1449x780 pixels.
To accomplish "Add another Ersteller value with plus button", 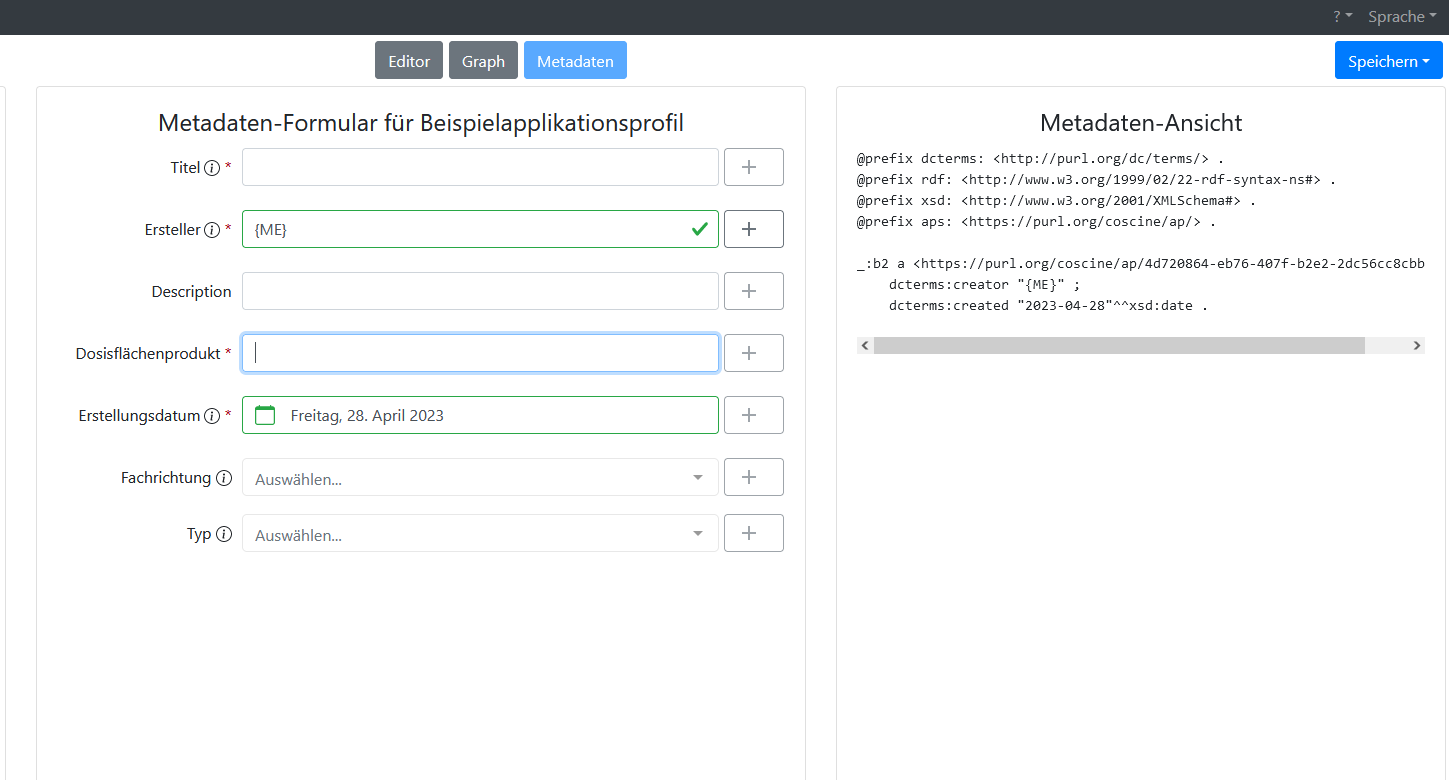I will coord(753,229).
